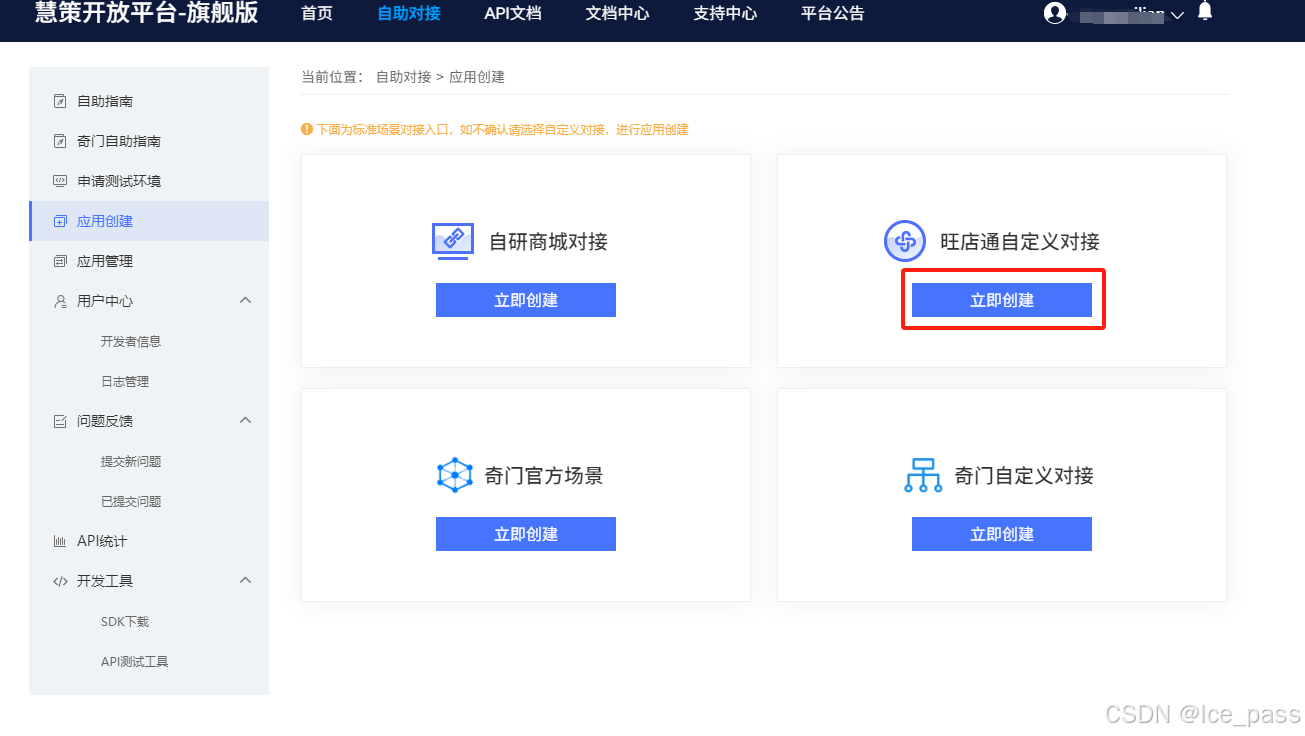Viewport: 1305px width, 736px height.
Task: Select 自助对接 in top navigation
Action: 409,14
